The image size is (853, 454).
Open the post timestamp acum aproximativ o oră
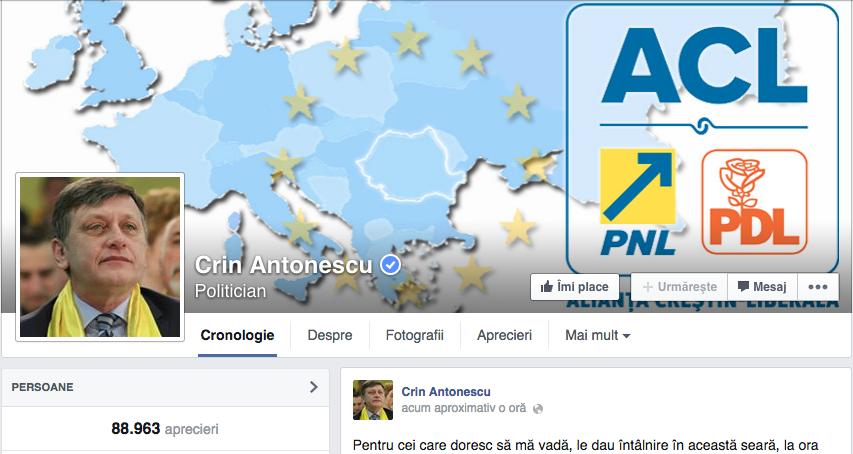click(x=463, y=408)
